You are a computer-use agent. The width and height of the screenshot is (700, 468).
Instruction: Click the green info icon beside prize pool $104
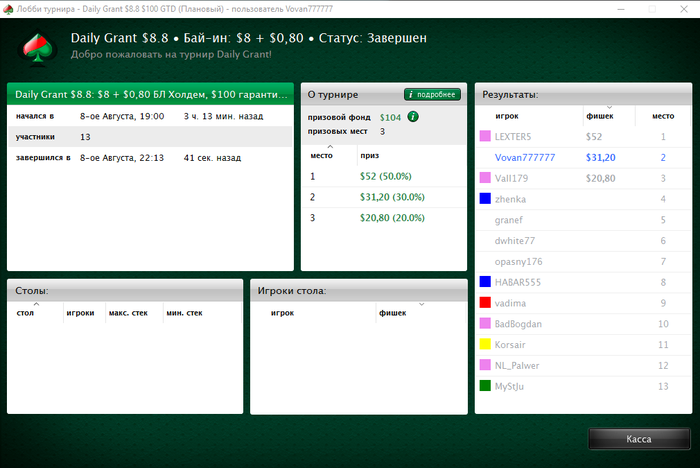click(x=413, y=117)
